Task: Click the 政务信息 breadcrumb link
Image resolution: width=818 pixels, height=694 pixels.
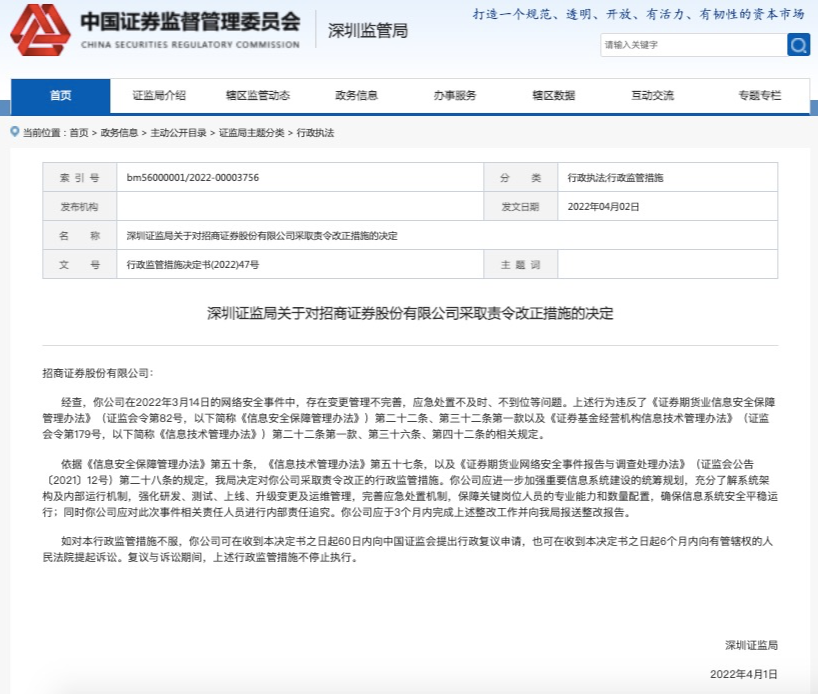Action: 119,132
